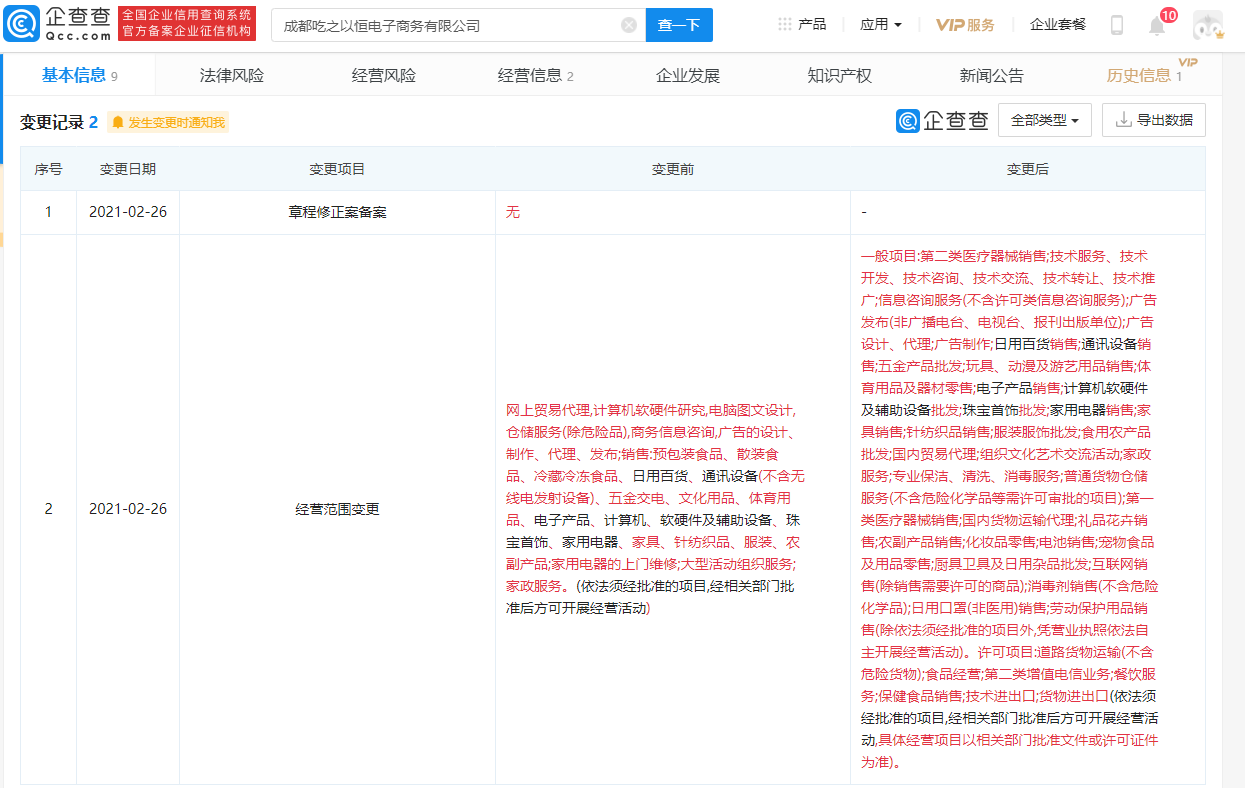Open the user avatar profile
The image size is (1245, 788).
(x=1208, y=25)
